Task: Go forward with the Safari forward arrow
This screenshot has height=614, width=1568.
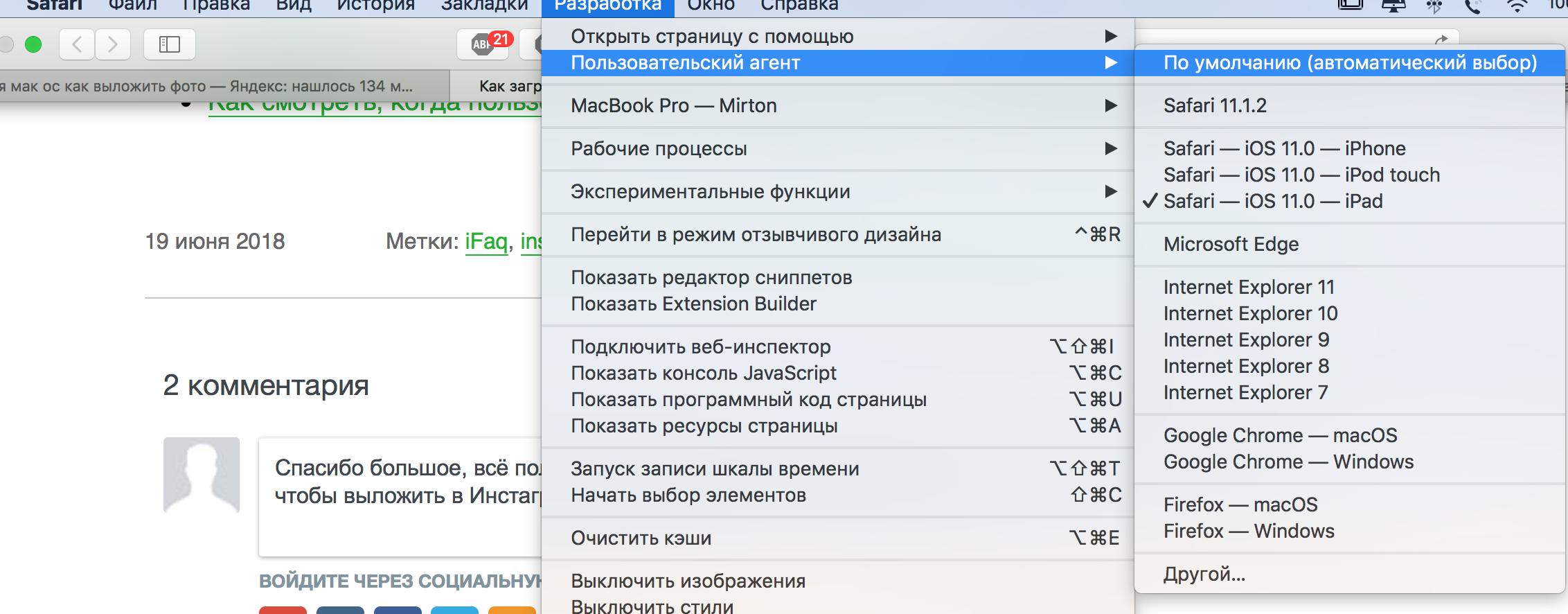Action: 112,45
